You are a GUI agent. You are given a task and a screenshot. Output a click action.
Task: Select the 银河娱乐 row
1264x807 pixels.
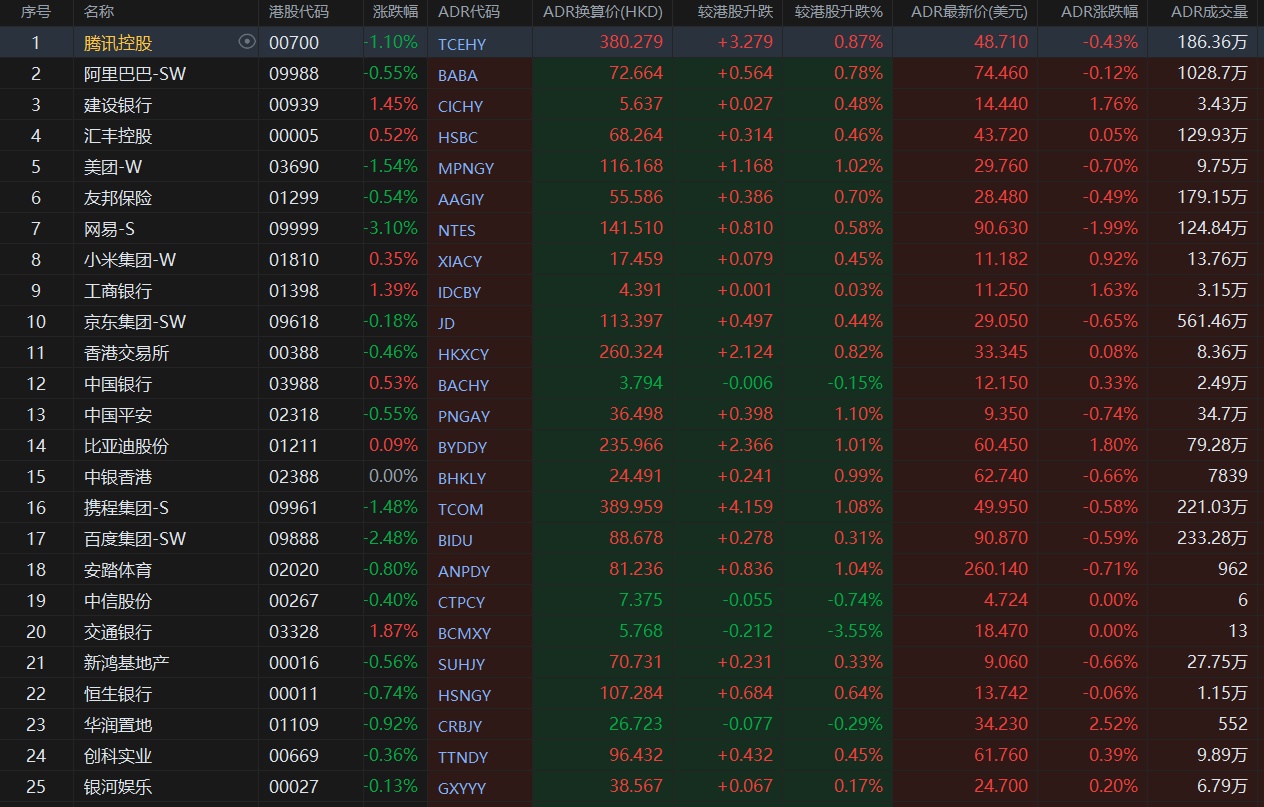point(632,786)
